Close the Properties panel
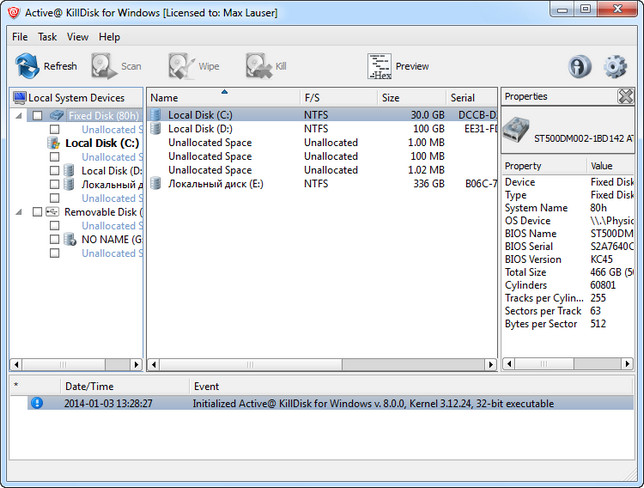This screenshot has height=488, width=644. click(x=626, y=97)
